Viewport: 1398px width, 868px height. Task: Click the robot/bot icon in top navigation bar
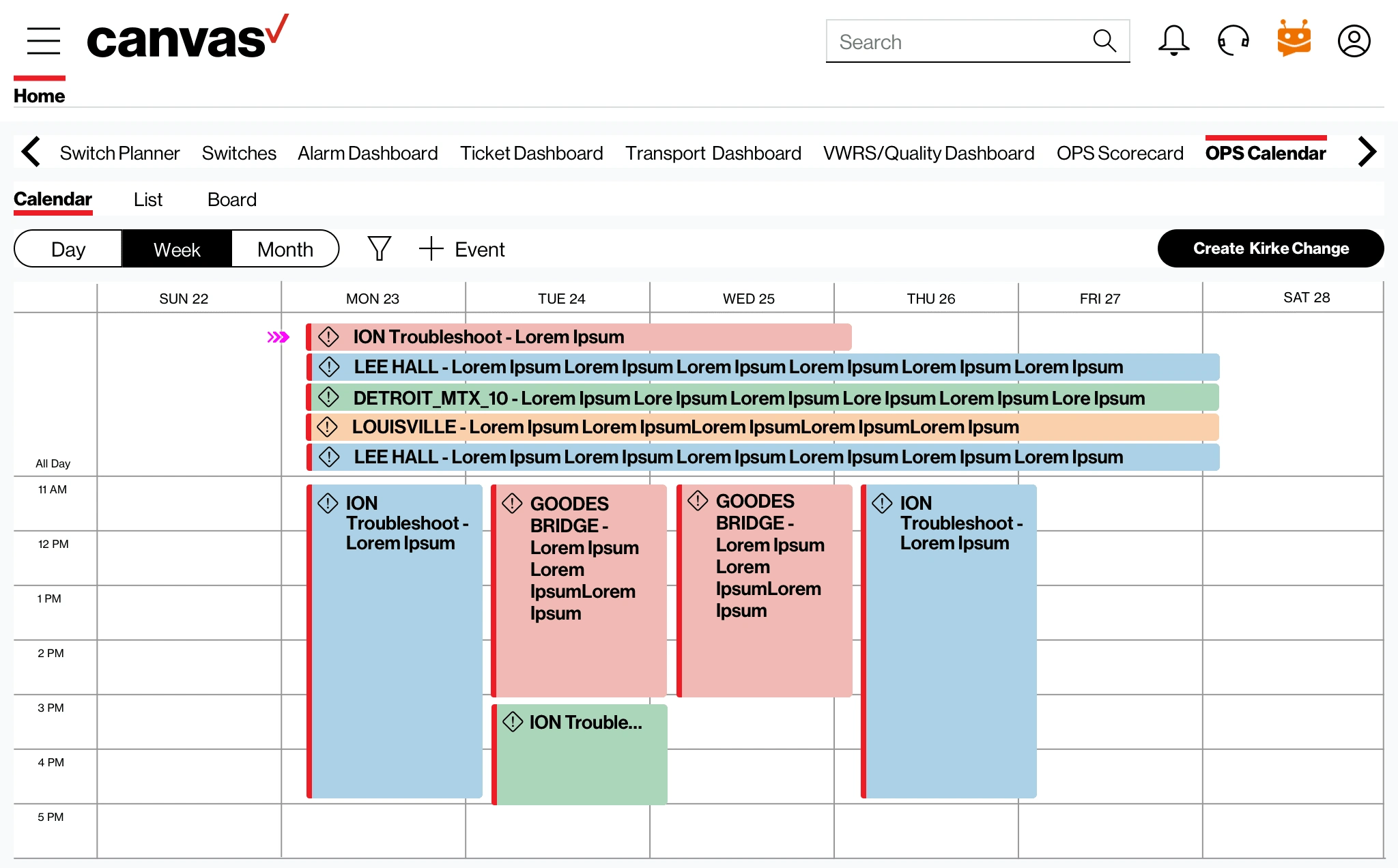pyautogui.click(x=1292, y=41)
